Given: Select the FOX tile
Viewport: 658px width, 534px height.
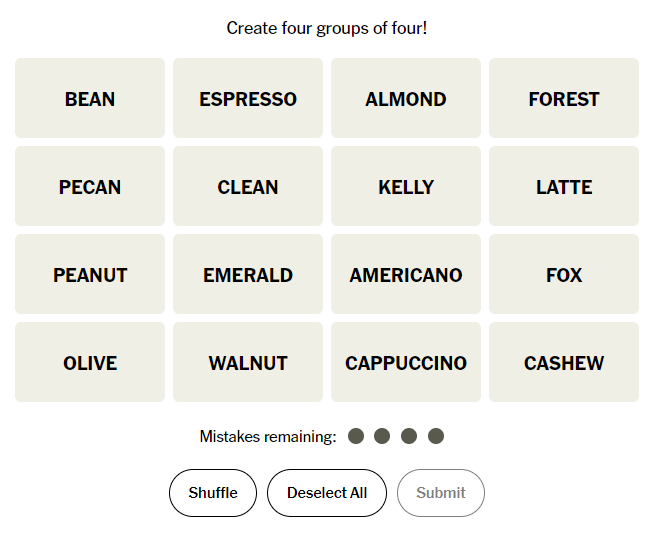Looking at the screenshot, I should coord(564,274).
